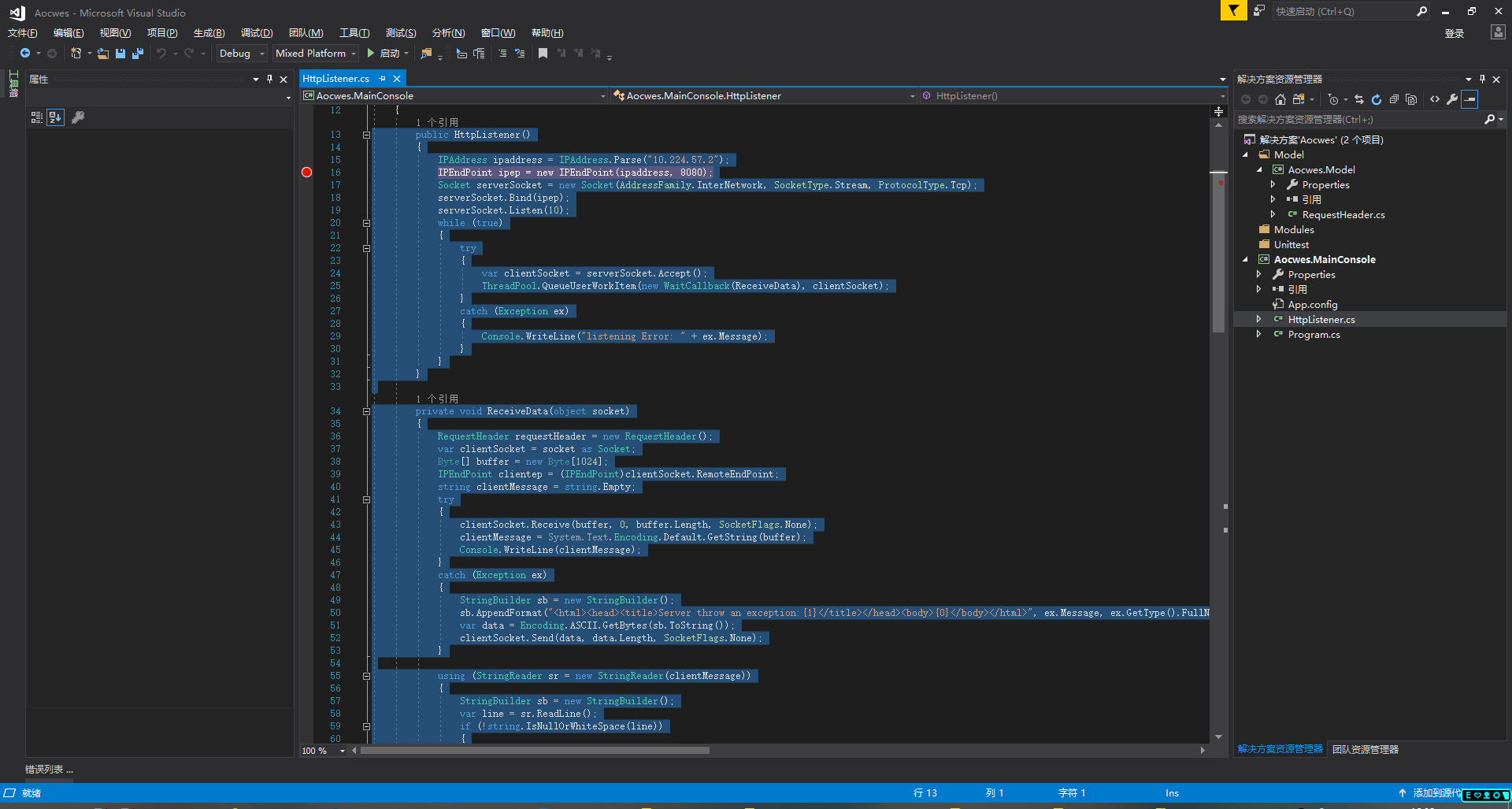Click the Save All toolbar icon
Viewport: 1512px width, 809px height.
[138, 54]
